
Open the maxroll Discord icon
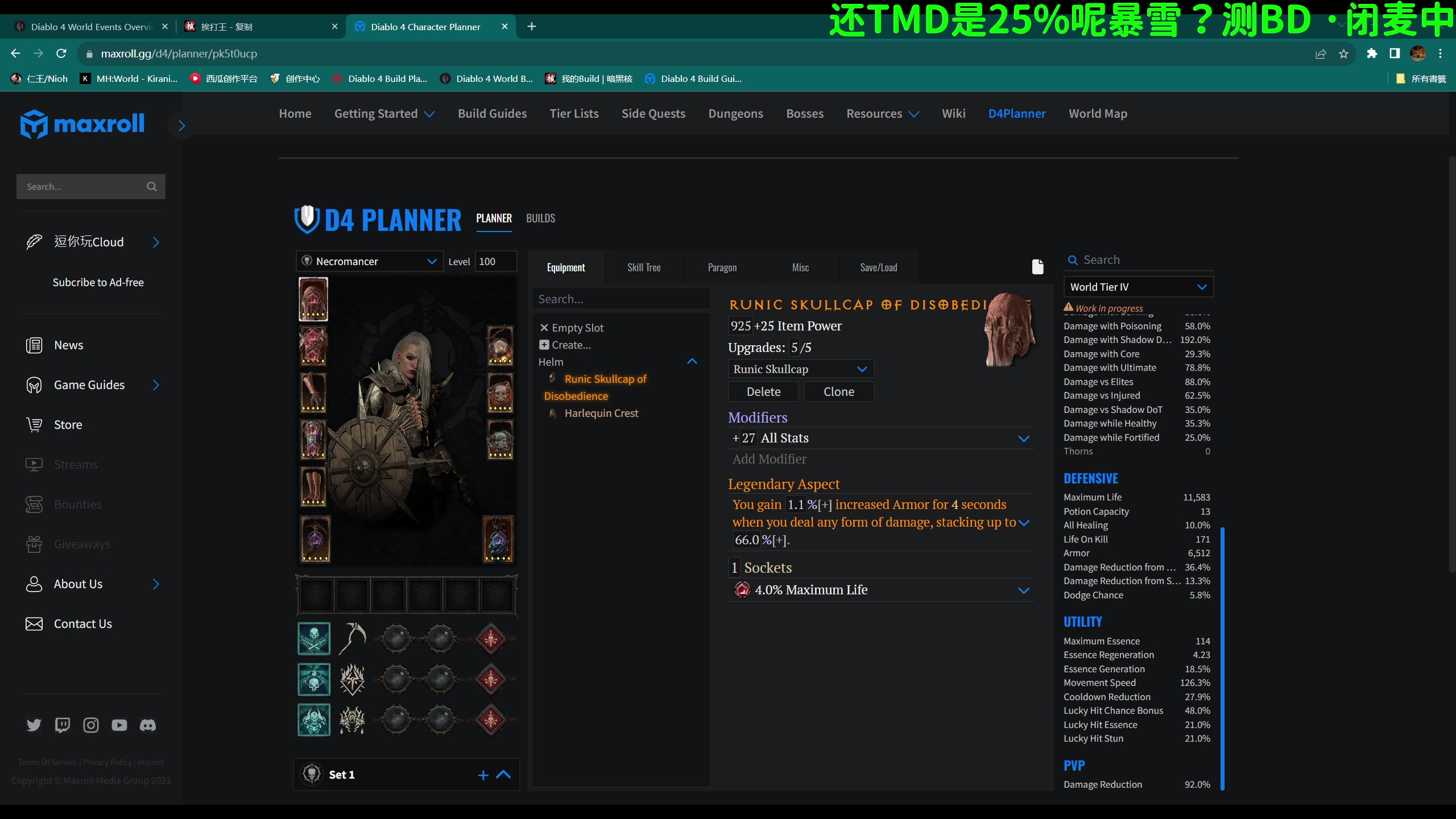148,725
